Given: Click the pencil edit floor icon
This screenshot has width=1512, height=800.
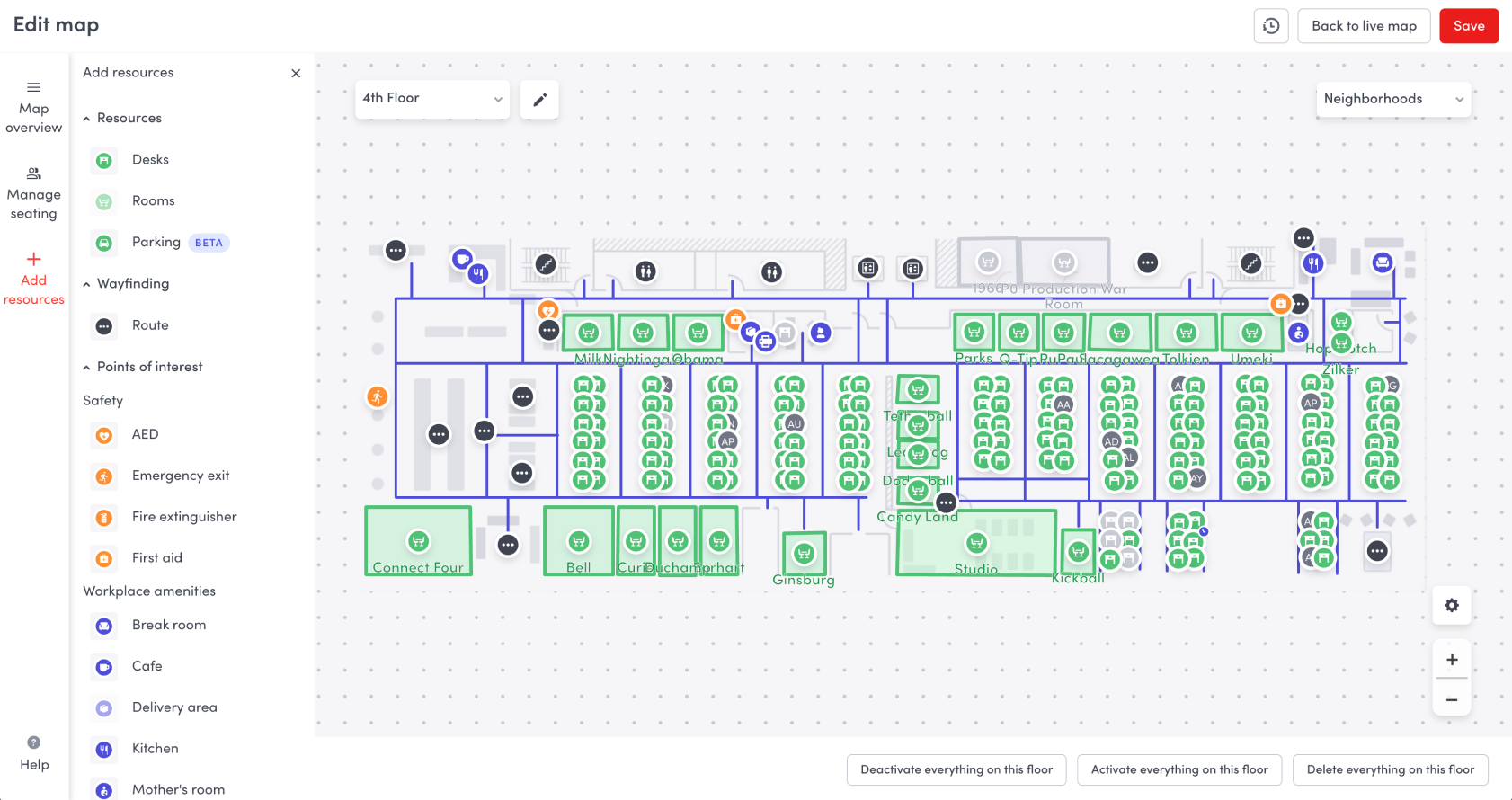Looking at the screenshot, I should [539, 100].
